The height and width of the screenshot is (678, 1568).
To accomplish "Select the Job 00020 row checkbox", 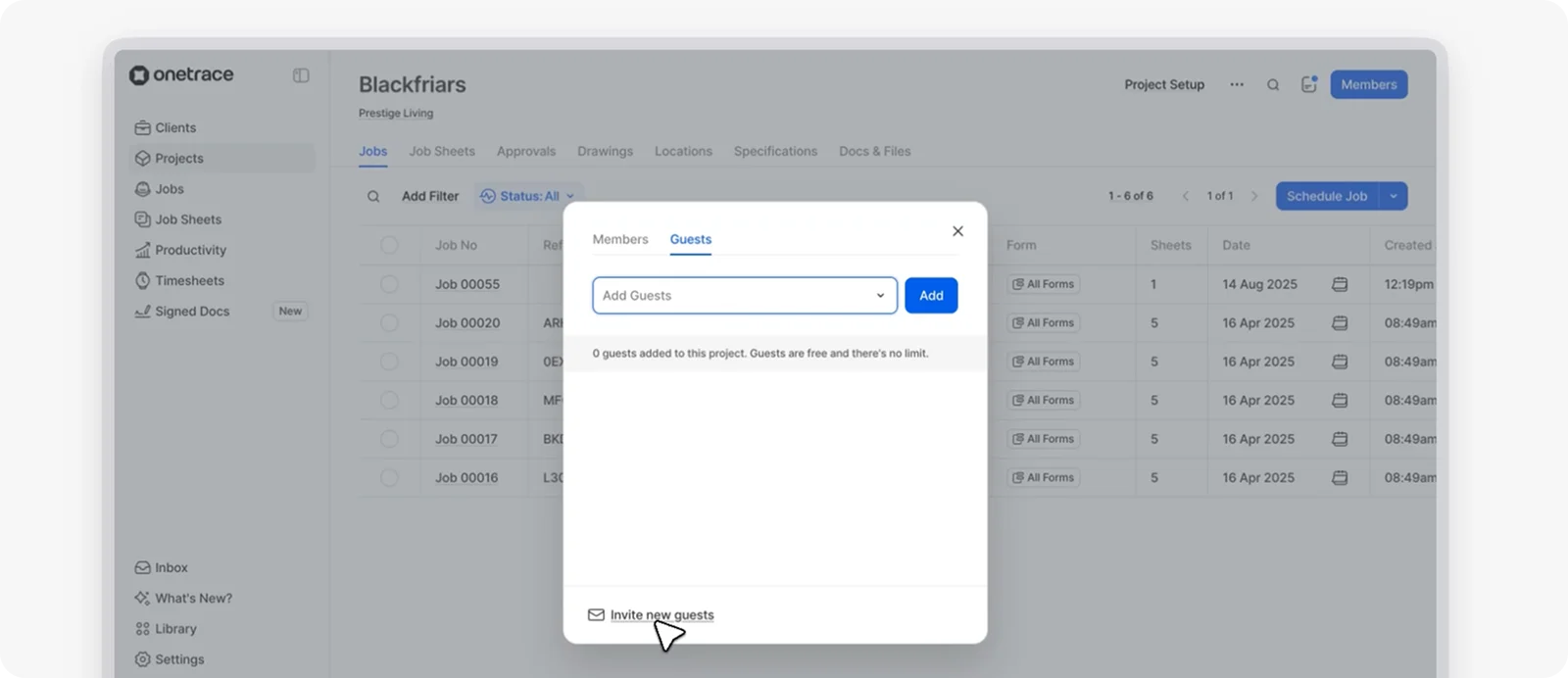I will (389, 322).
